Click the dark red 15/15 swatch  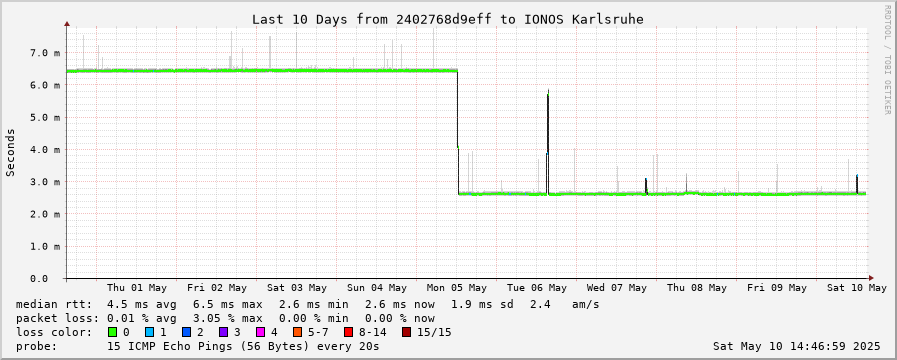406,332
